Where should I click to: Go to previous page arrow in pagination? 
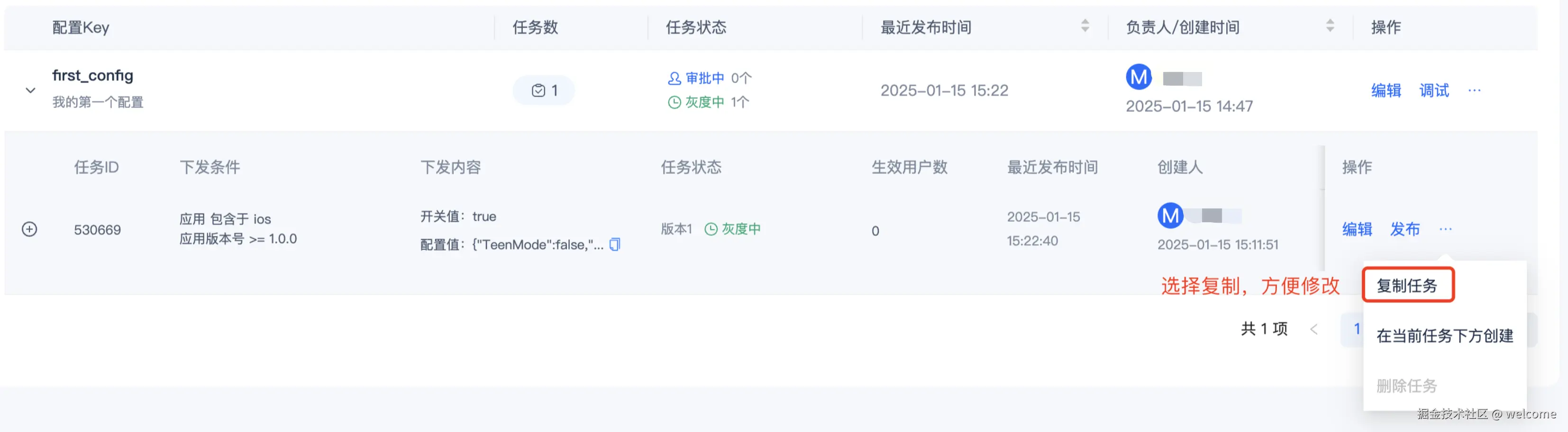(1313, 330)
